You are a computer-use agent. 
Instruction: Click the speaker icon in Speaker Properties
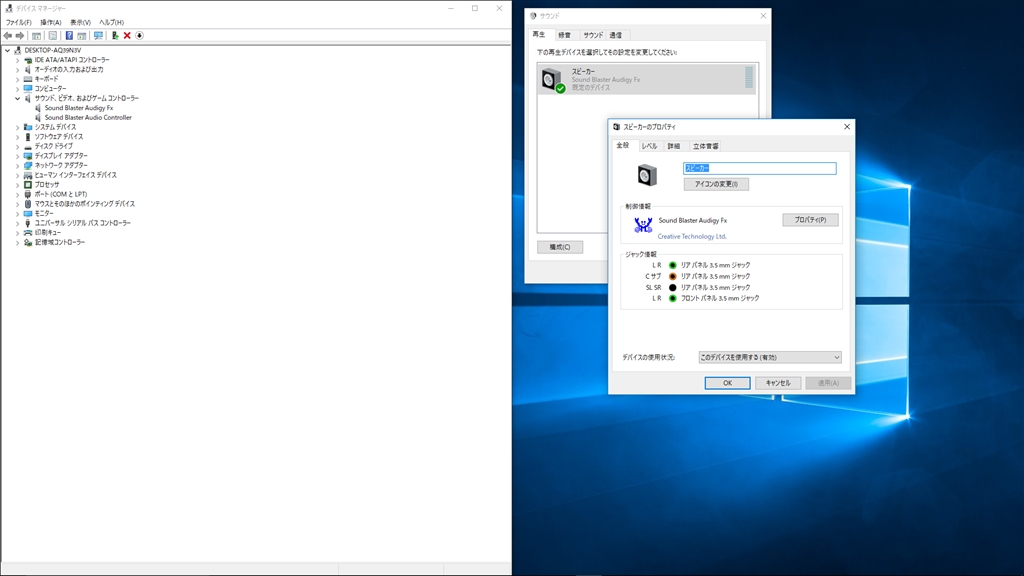coord(647,175)
